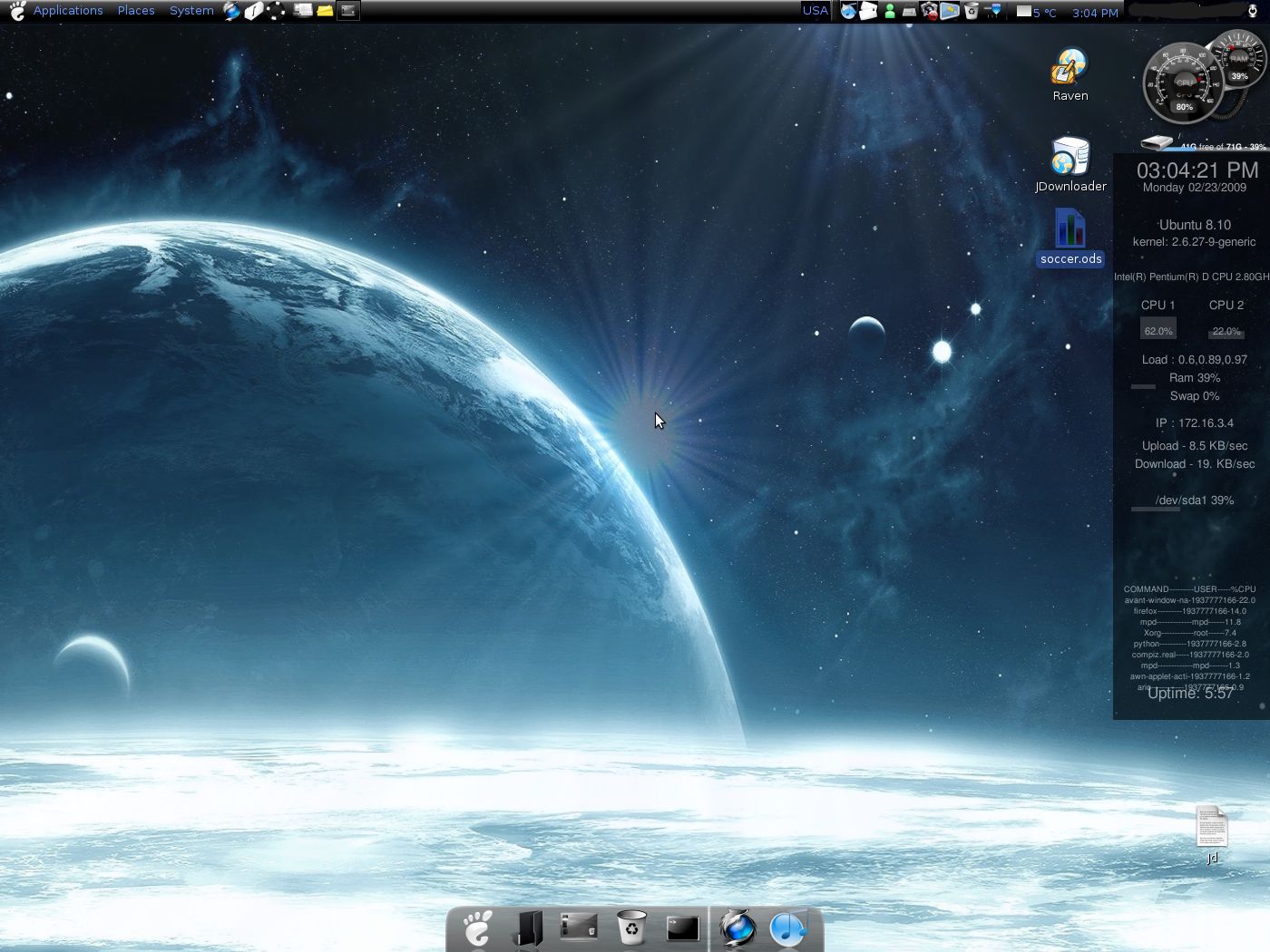
Task: Click the Ubuntu 8.10 text
Action: point(1195,225)
